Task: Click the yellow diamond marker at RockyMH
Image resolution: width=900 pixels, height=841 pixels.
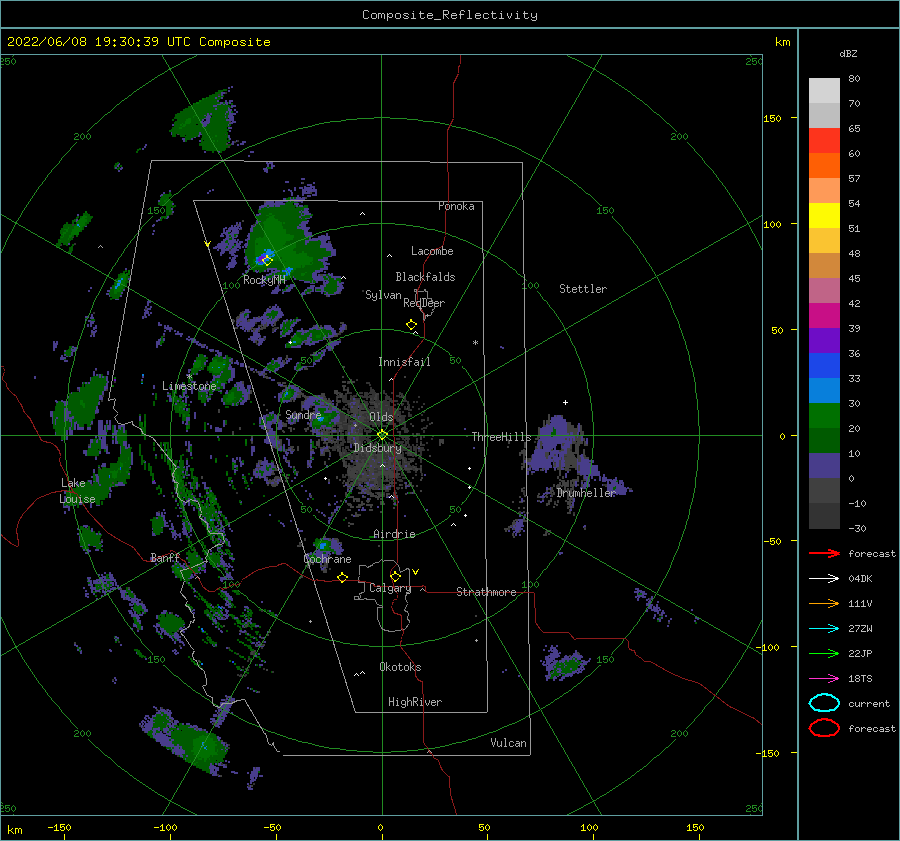Action: (x=266, y=261)
